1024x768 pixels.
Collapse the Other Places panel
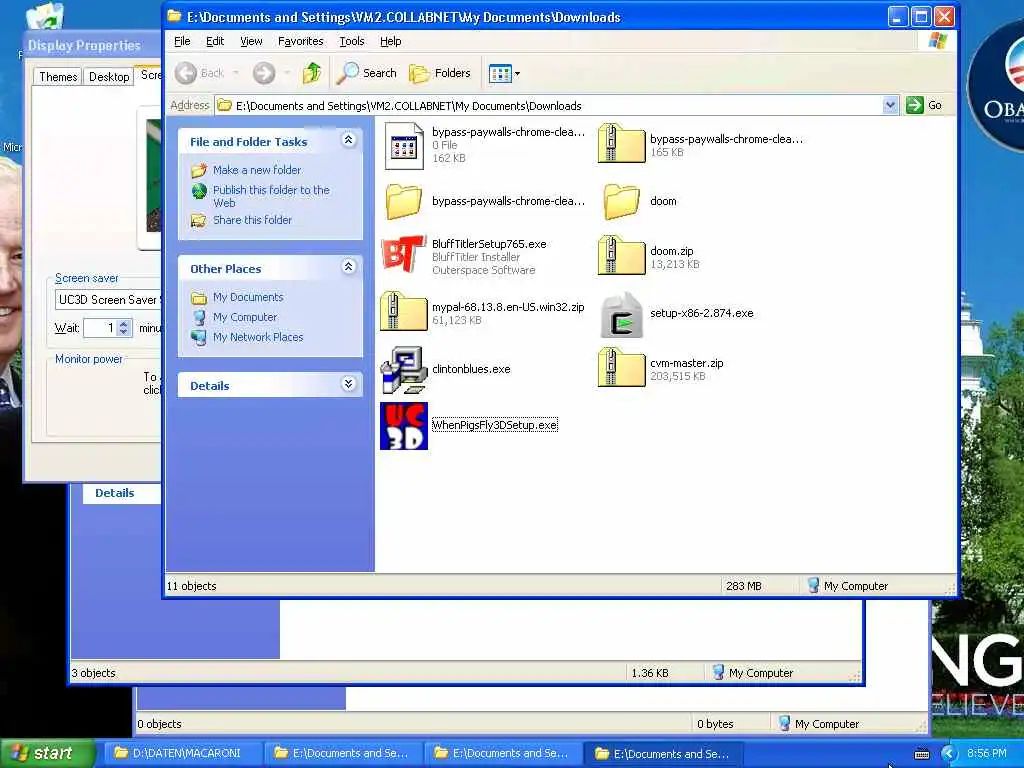[x=349, y=267]
